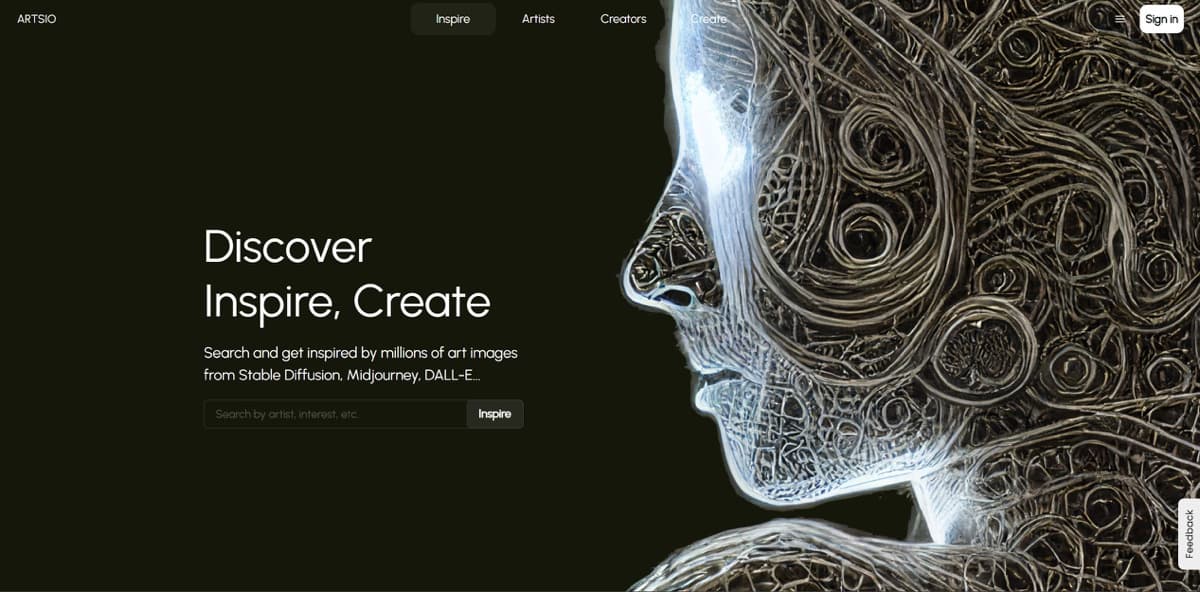The image size is (1200, 592).
Task: Focus the search by artist input field
Action: [x=335, y=414]
